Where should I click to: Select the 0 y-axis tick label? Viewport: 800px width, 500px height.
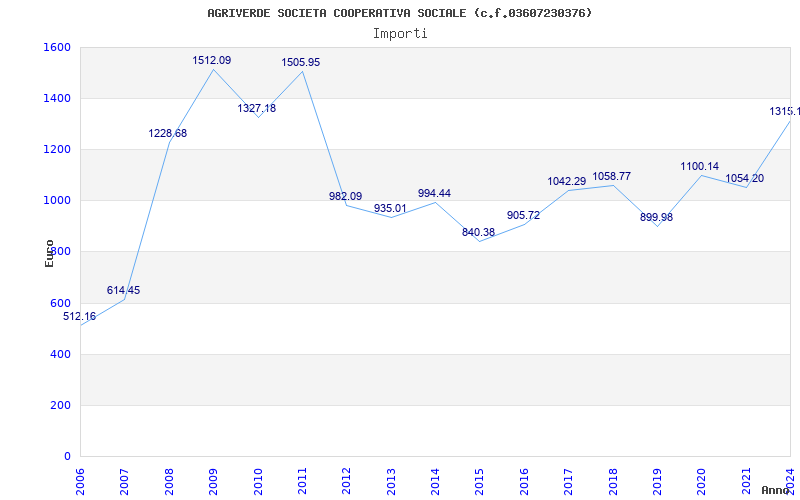point(67,457)
